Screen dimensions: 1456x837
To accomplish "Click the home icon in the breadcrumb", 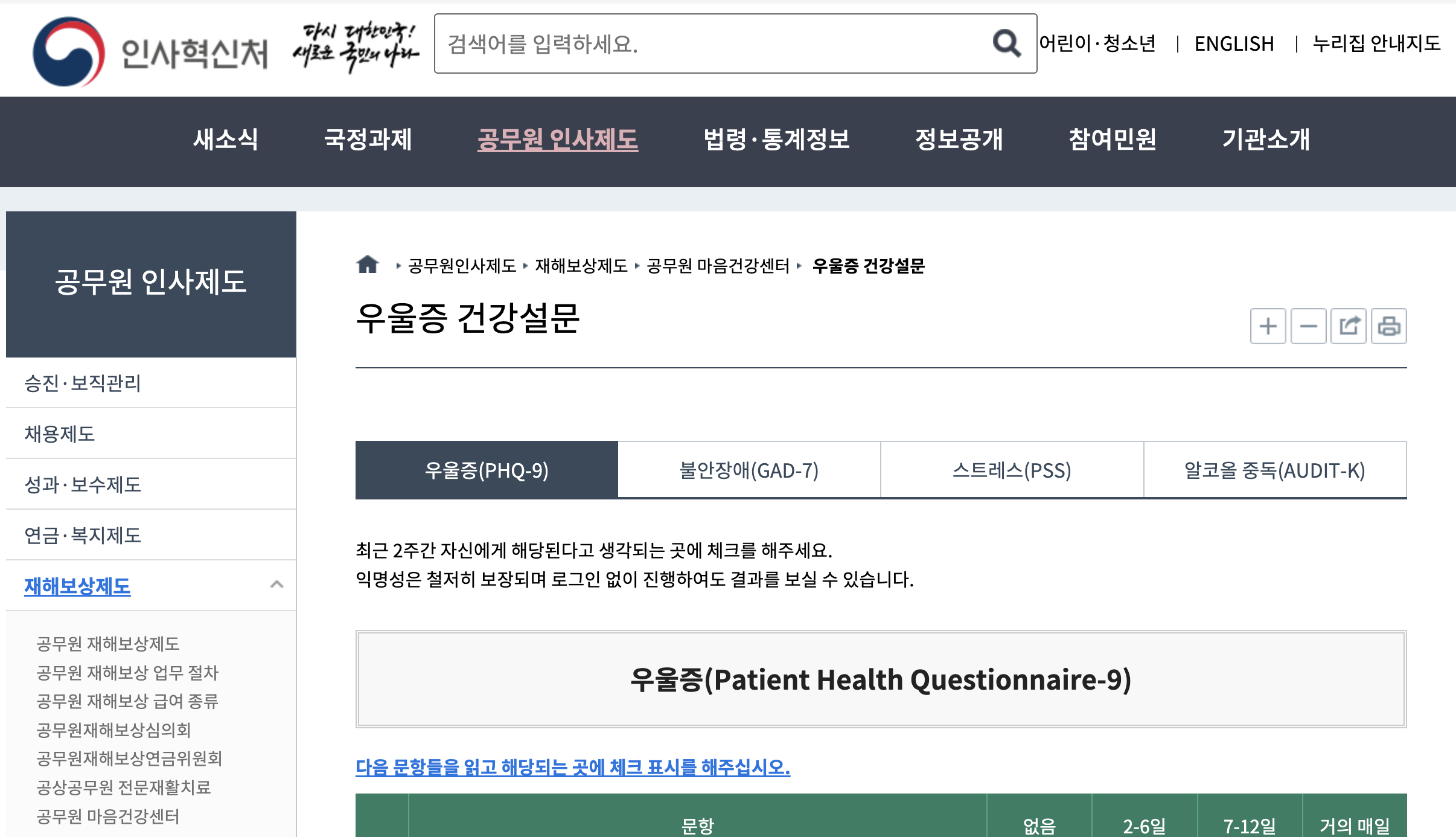I will tap(367, 265).
